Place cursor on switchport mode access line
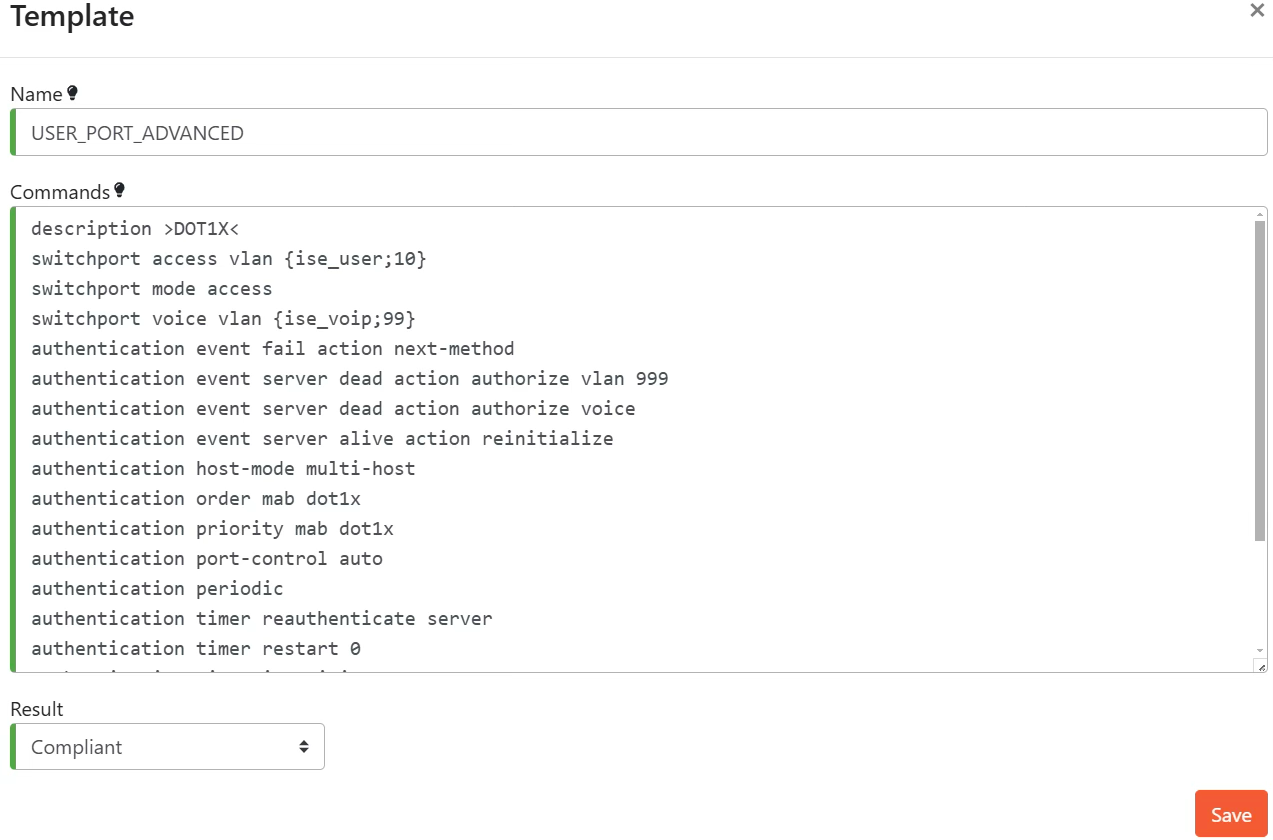 (x=152, y=289)
